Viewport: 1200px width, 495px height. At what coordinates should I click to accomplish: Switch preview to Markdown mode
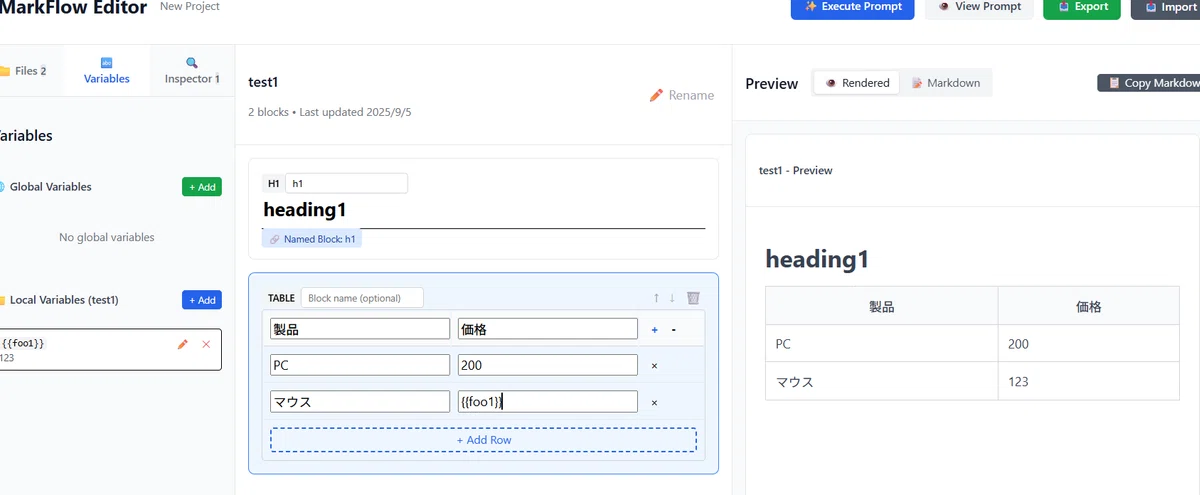coord(945,83)
